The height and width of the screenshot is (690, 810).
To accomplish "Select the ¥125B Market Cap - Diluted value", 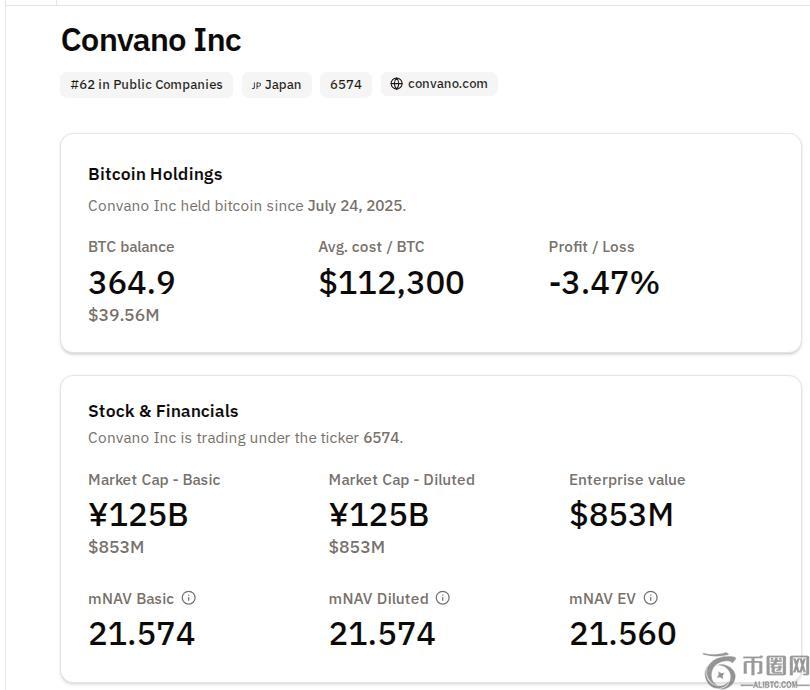I will coord(379,515).
